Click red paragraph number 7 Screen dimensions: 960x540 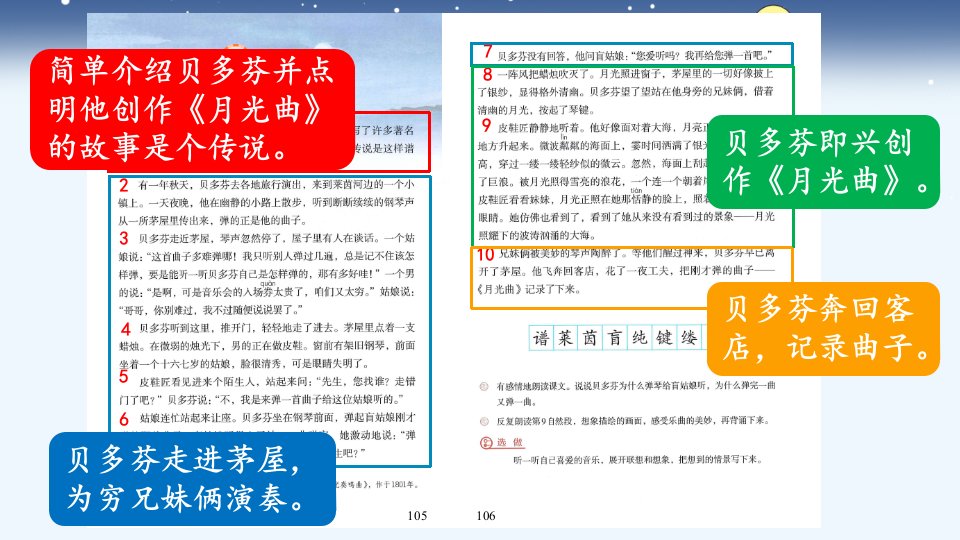487,52
